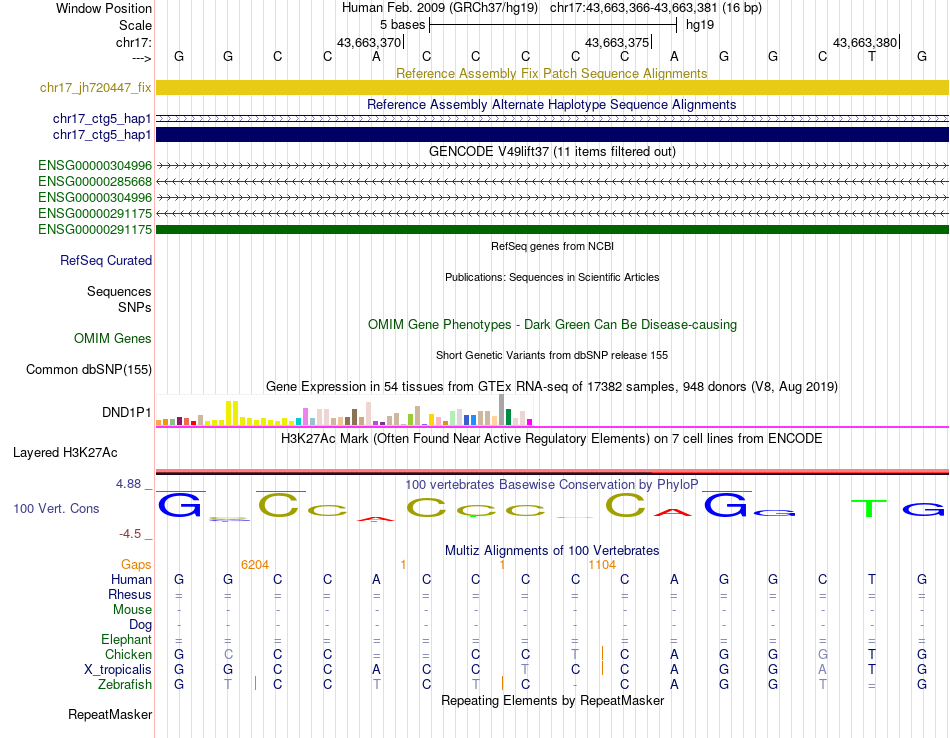This screenshot has width=950, height=738.
Task: Click the Rhesus species label
Action: coord(130,595)
